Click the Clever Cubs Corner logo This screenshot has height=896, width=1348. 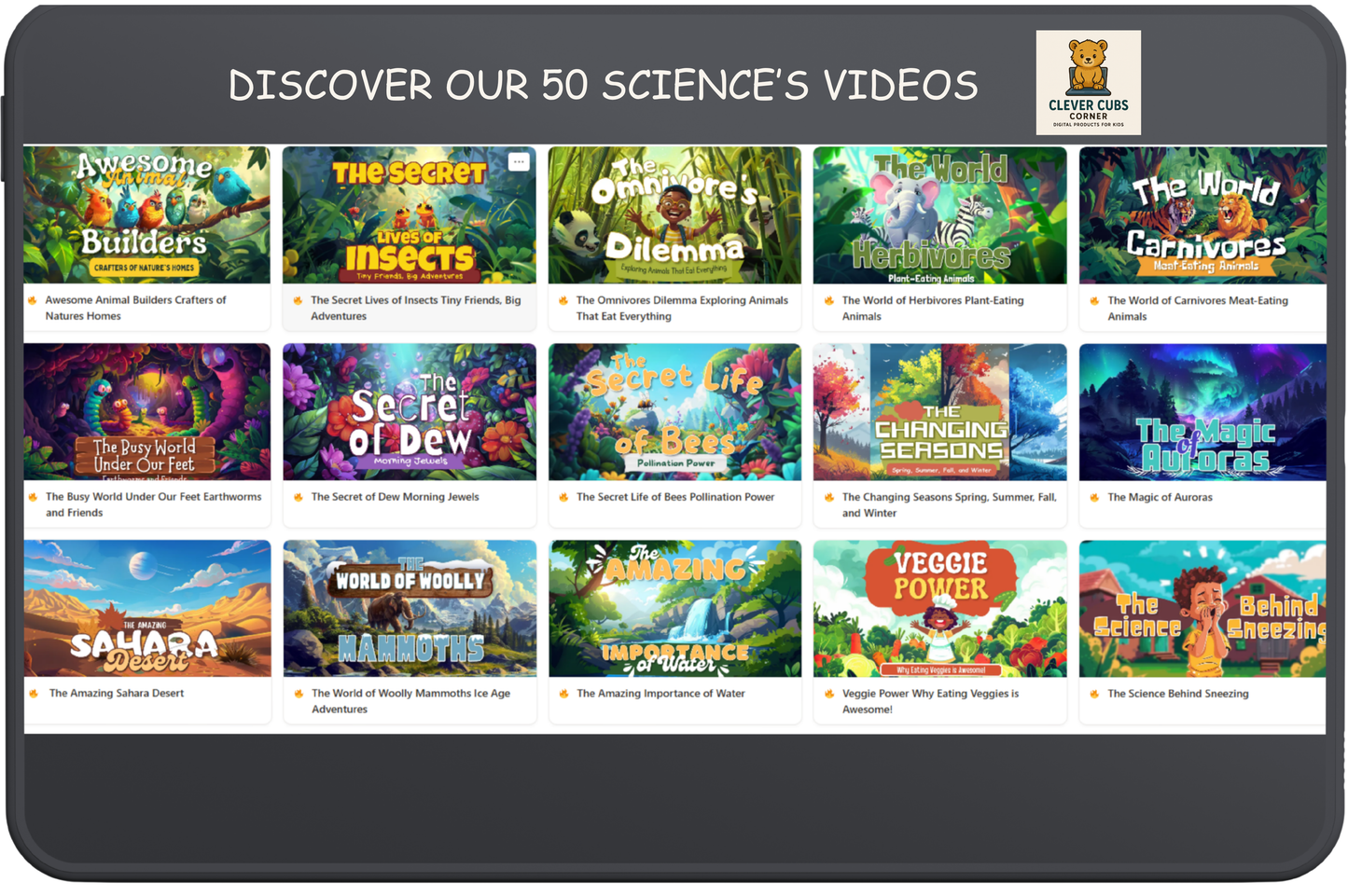pyautogui.click(x=1088, y=82)
